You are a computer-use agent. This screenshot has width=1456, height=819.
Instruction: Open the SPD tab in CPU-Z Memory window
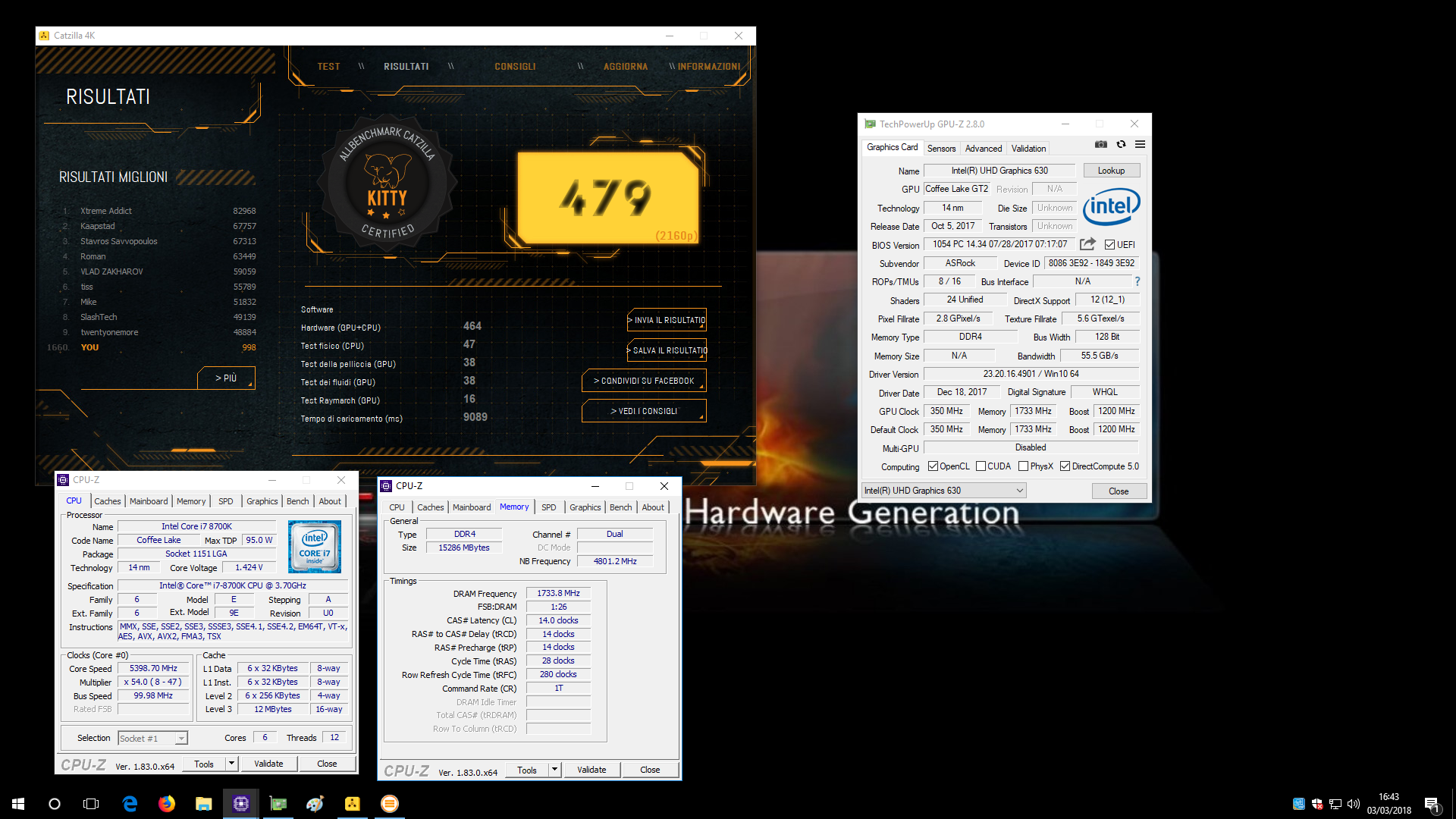coord(549,507)
